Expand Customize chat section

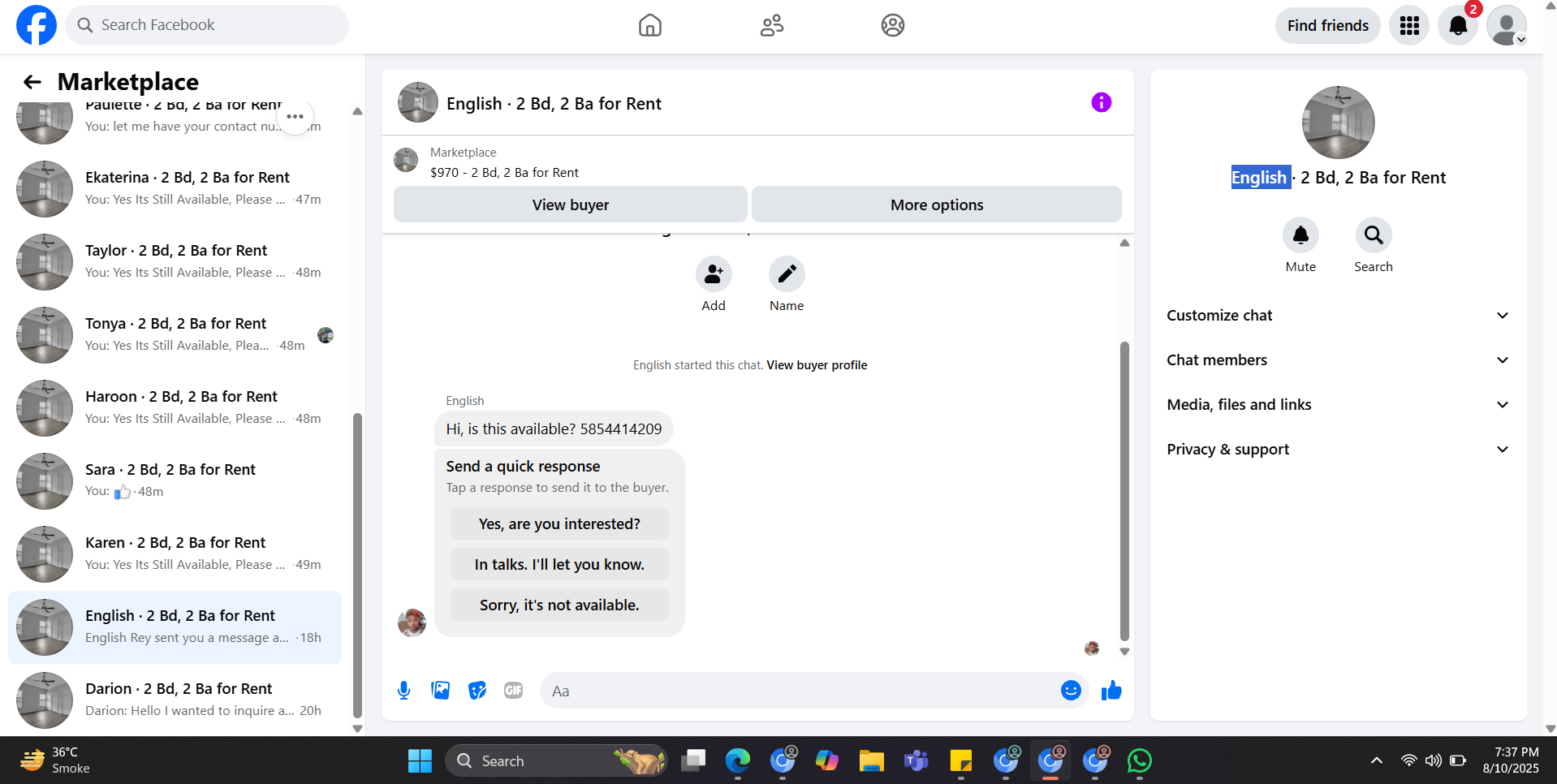point(1339,316)
